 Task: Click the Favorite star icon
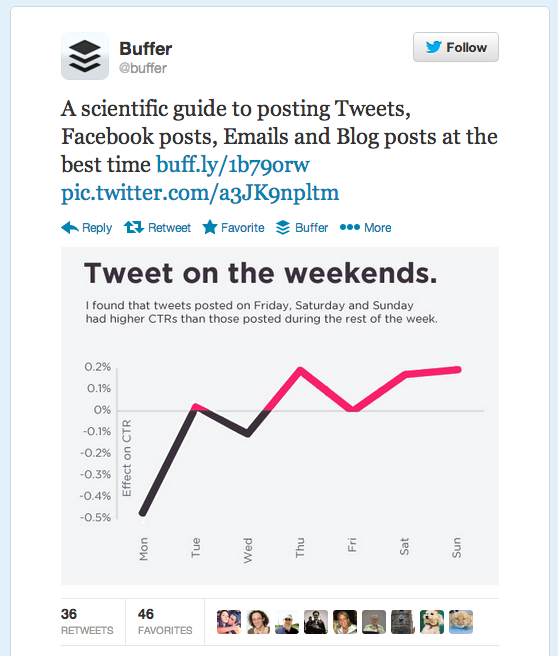tap(210, 228)
